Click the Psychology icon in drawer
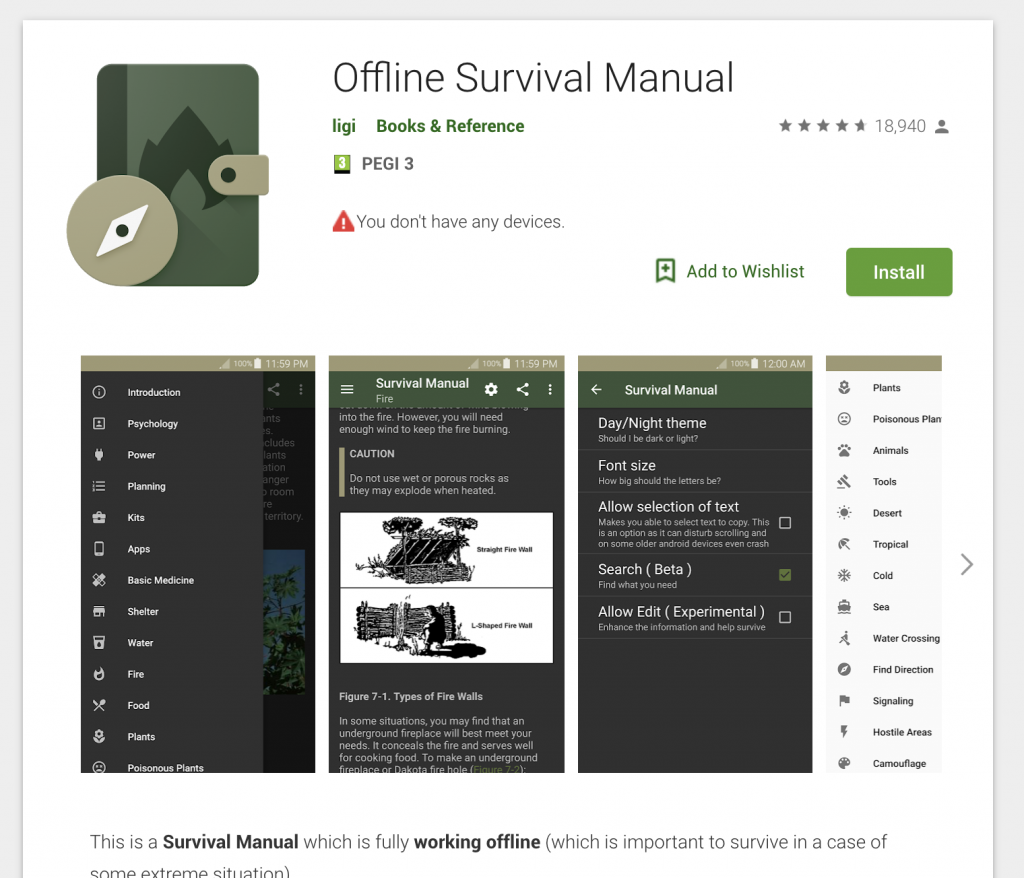 point(99,423)
